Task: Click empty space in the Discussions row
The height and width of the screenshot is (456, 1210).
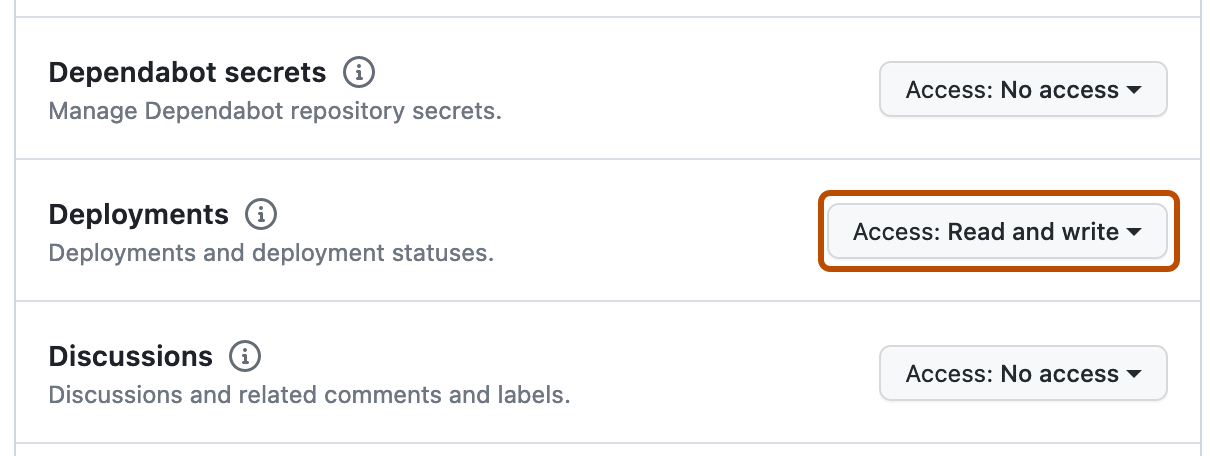Action: tap(700, 374)
